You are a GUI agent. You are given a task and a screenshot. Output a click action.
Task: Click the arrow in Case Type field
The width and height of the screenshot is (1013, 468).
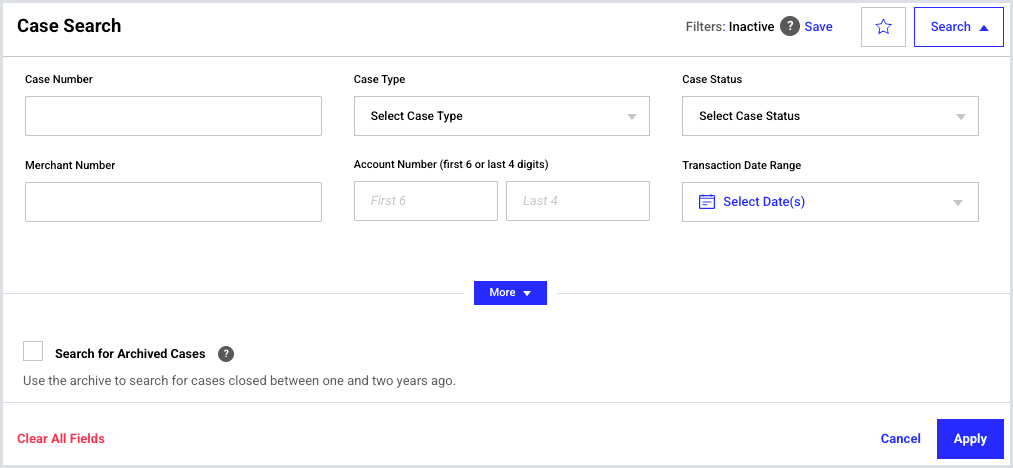[x=631, y=117]
